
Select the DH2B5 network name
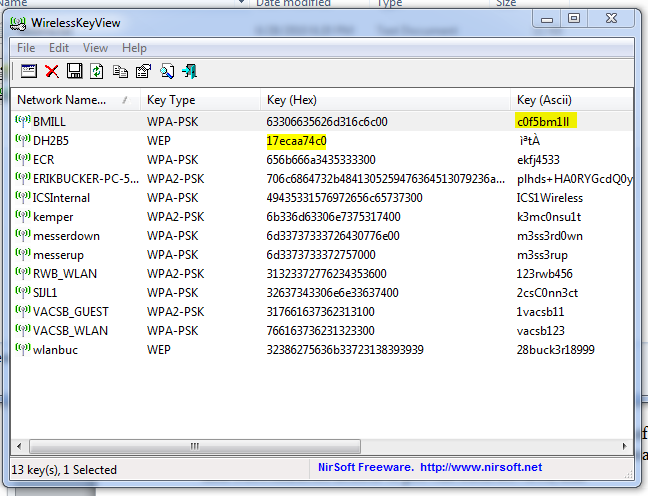pos(50,141)
